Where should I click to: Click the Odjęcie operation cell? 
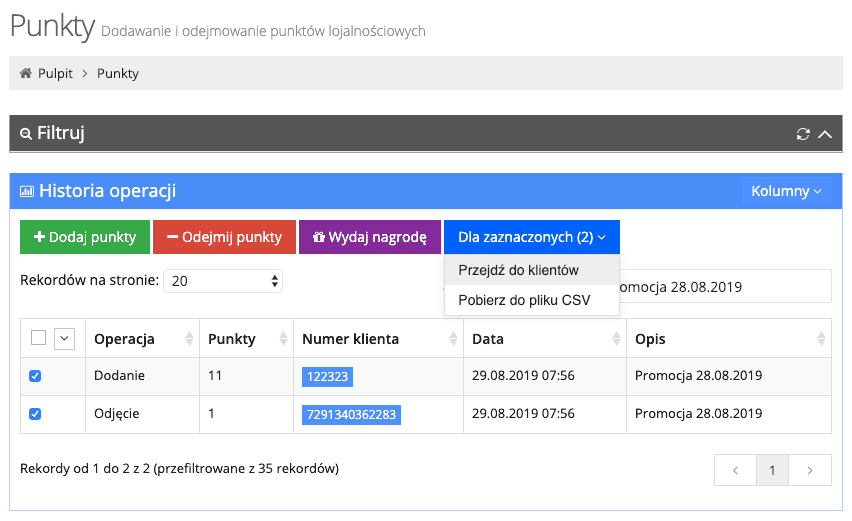click(x=142, y=414)
